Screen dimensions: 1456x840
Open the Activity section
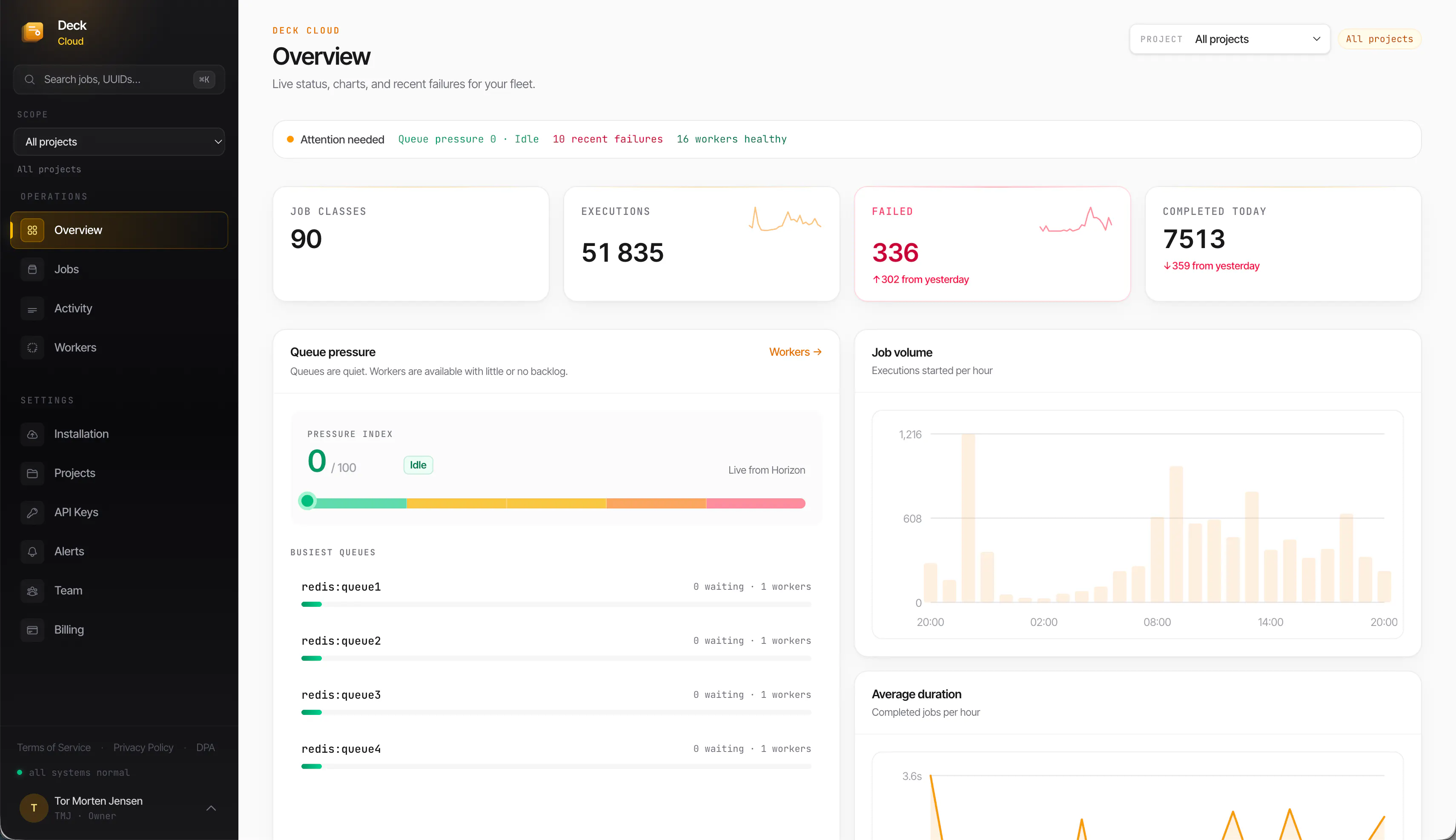pyautogui.click(x=120, y=309)
